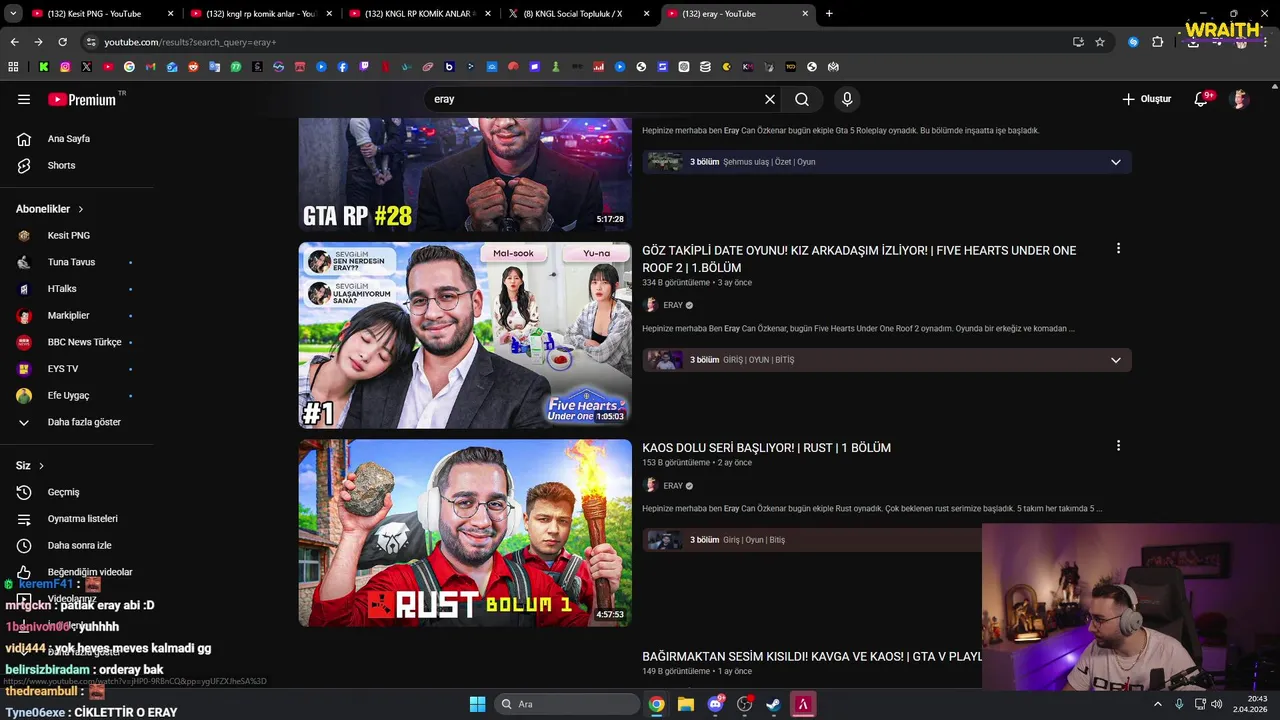
Task: Open the ERAY channel under Rust video
Action: coord(673,486)
